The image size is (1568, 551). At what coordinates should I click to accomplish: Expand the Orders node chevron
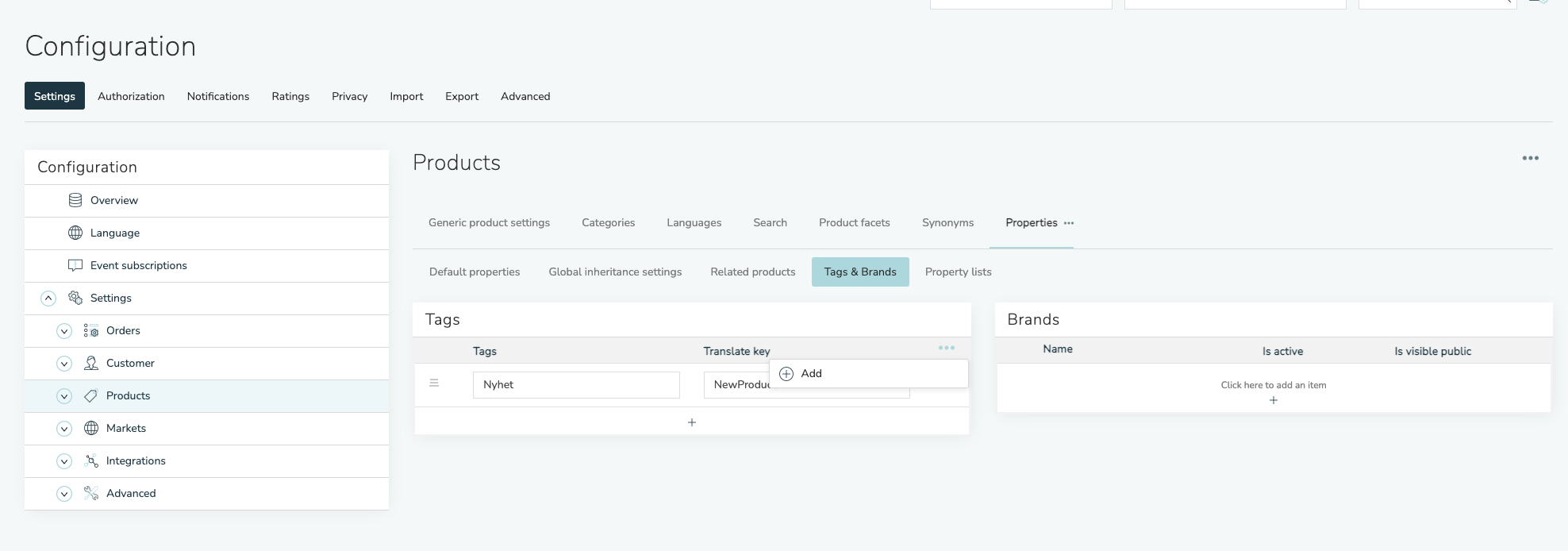(x=64, y=331)
